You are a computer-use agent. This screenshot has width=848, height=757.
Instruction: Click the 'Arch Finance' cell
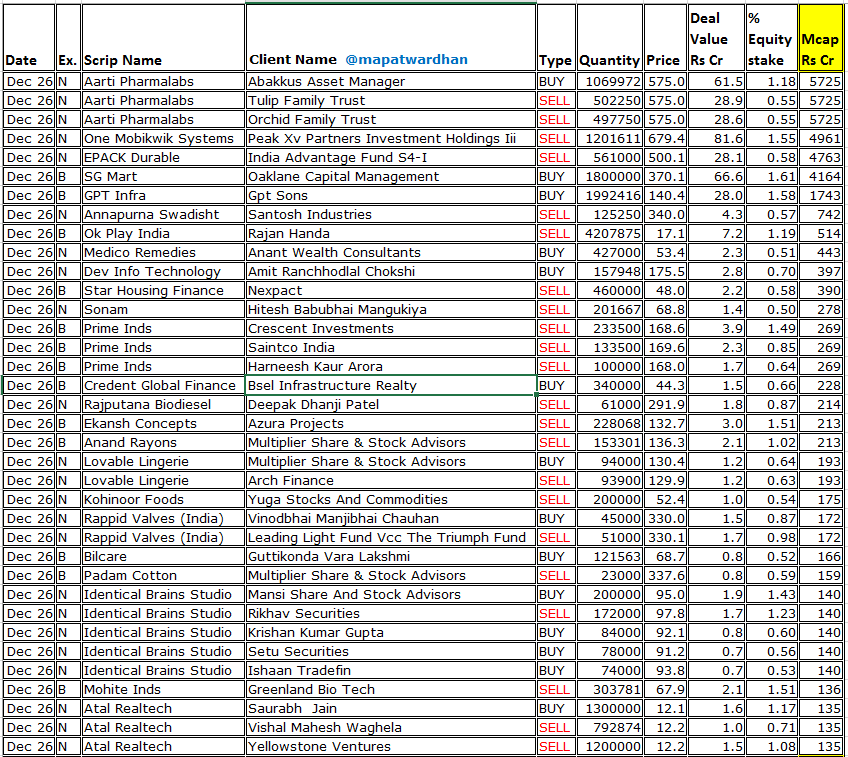click(x=391, y=480)
